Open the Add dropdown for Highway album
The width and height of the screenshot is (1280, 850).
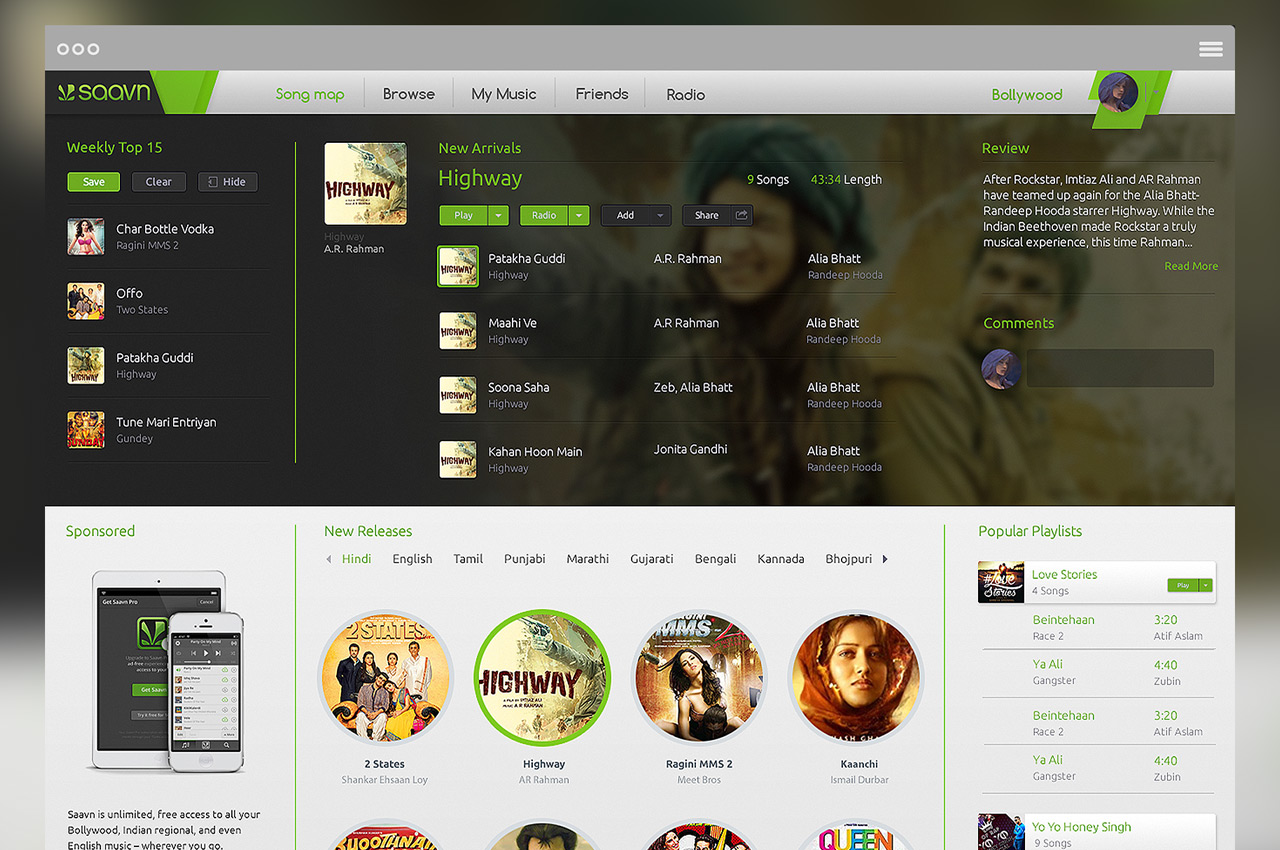coord(635,215)
